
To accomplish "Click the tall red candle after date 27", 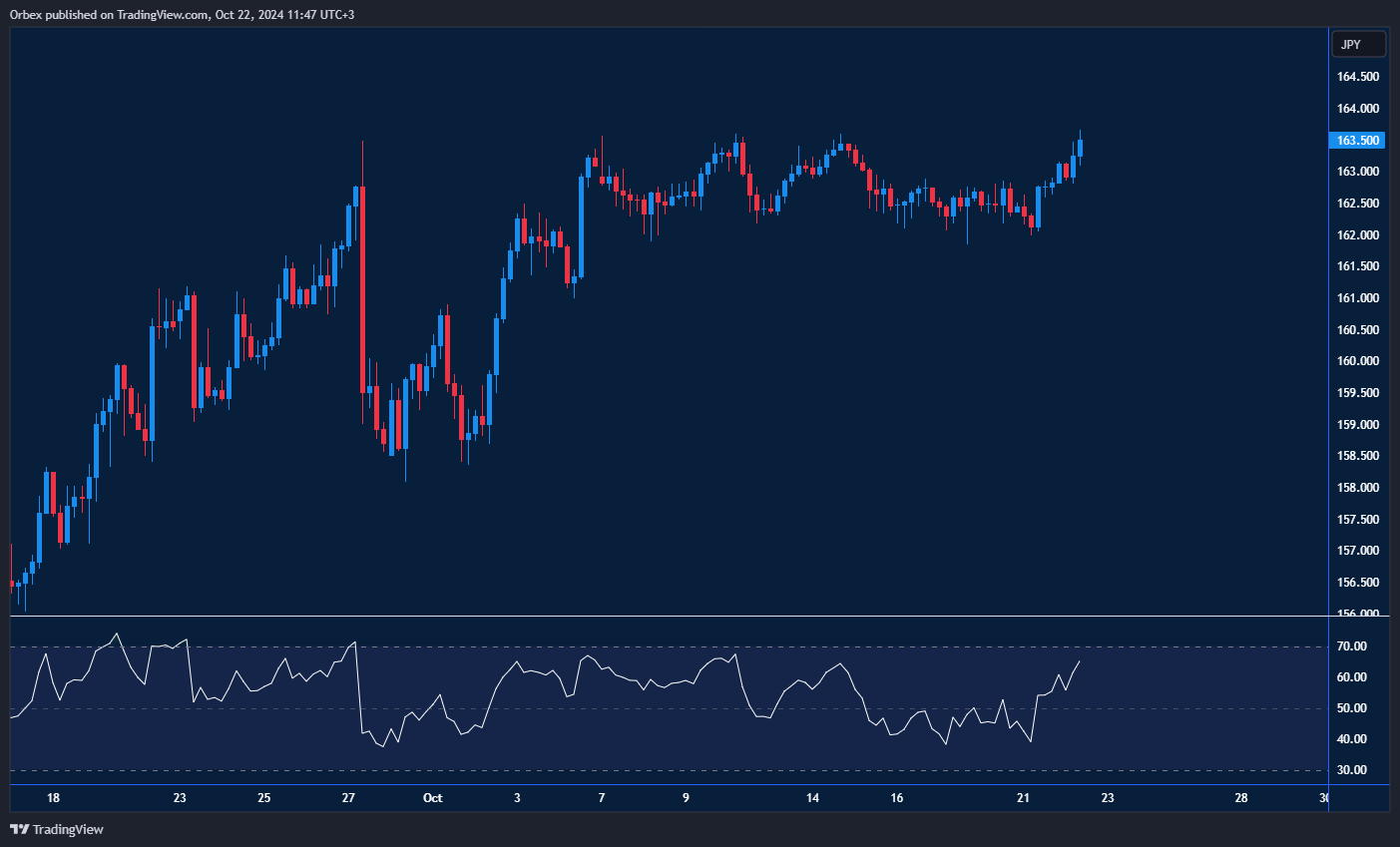I will pos(361,289).
